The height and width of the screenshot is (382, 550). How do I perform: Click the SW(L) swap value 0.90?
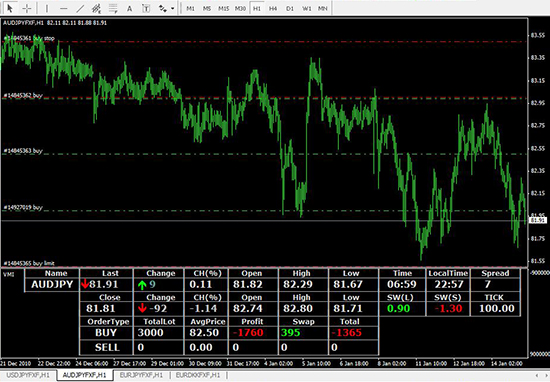point(399,308)
